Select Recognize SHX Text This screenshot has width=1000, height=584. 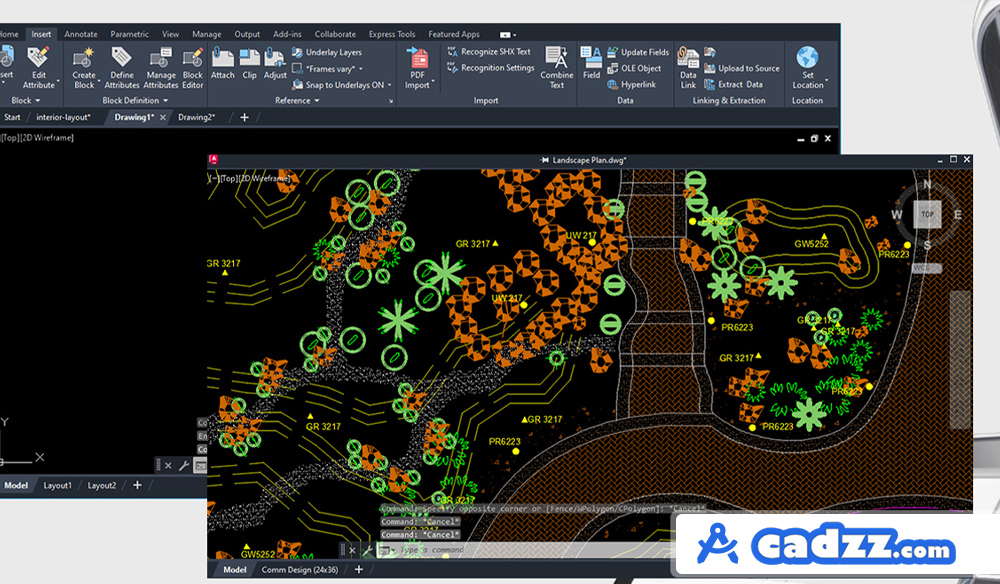point(489,52)
